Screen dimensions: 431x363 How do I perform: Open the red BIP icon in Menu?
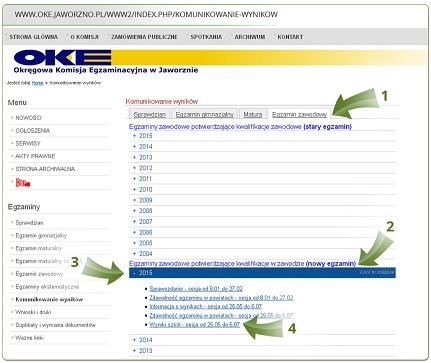23,182
